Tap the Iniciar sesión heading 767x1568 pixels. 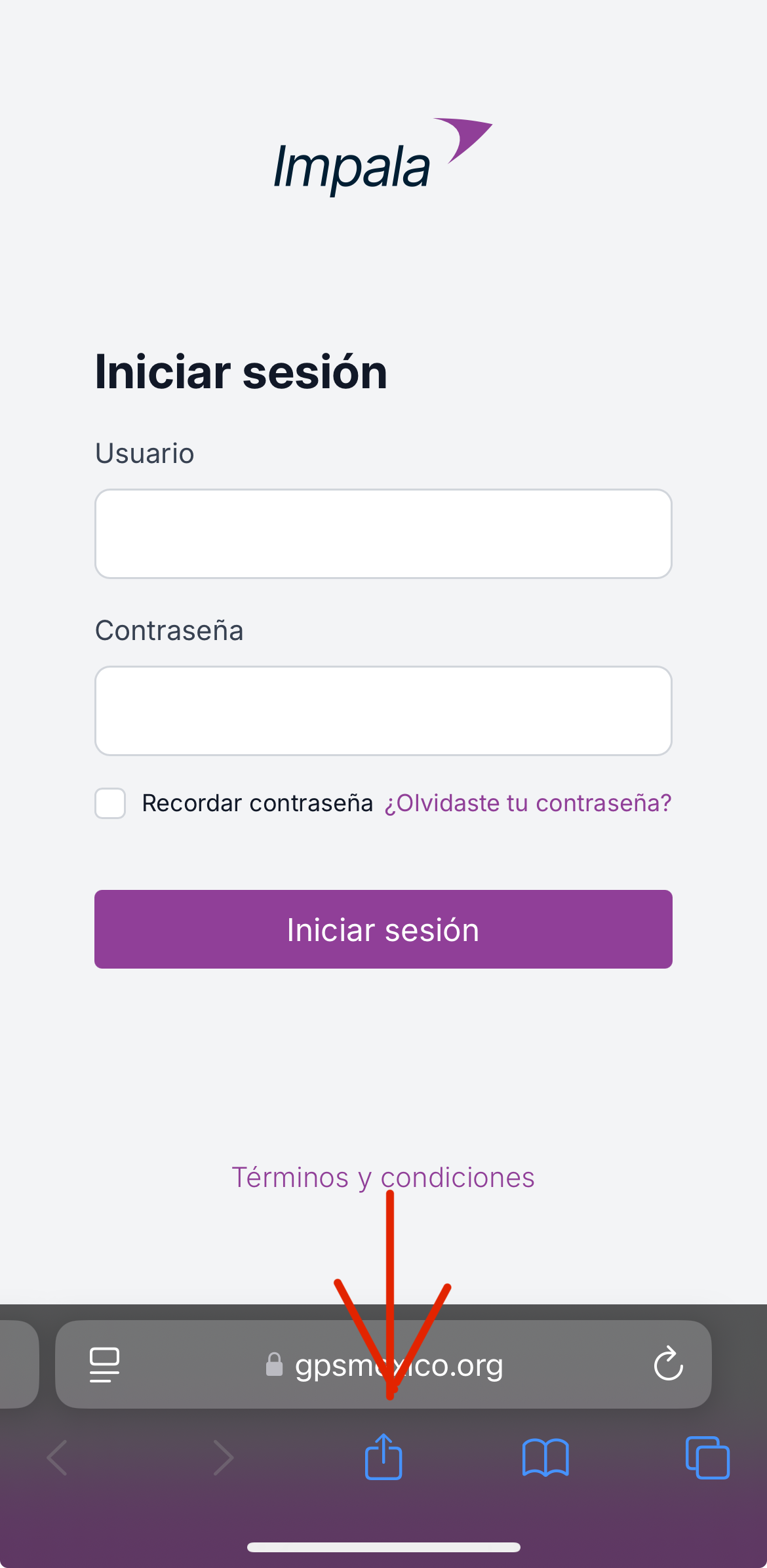241,372
